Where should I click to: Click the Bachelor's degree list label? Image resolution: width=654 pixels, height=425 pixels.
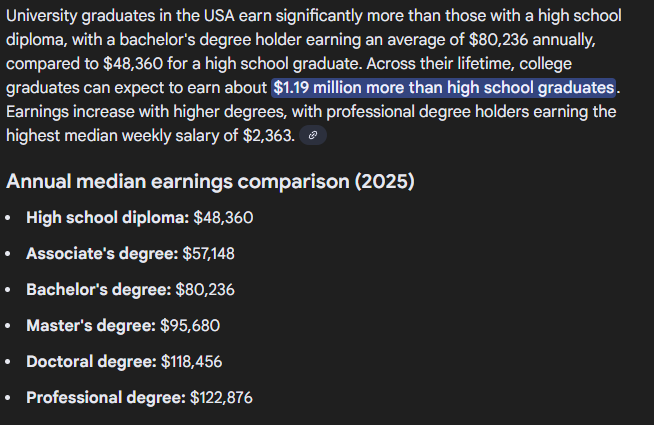pyautogui.click(x=98, y=290)
